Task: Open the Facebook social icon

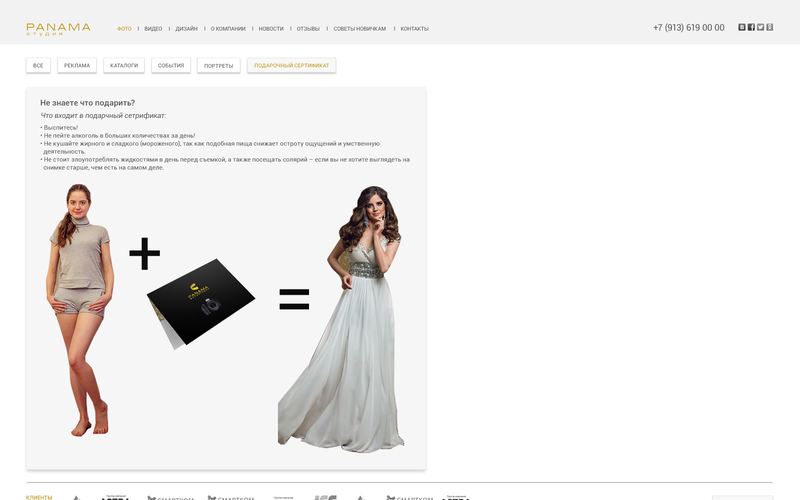Action: (x=751, y=27)
